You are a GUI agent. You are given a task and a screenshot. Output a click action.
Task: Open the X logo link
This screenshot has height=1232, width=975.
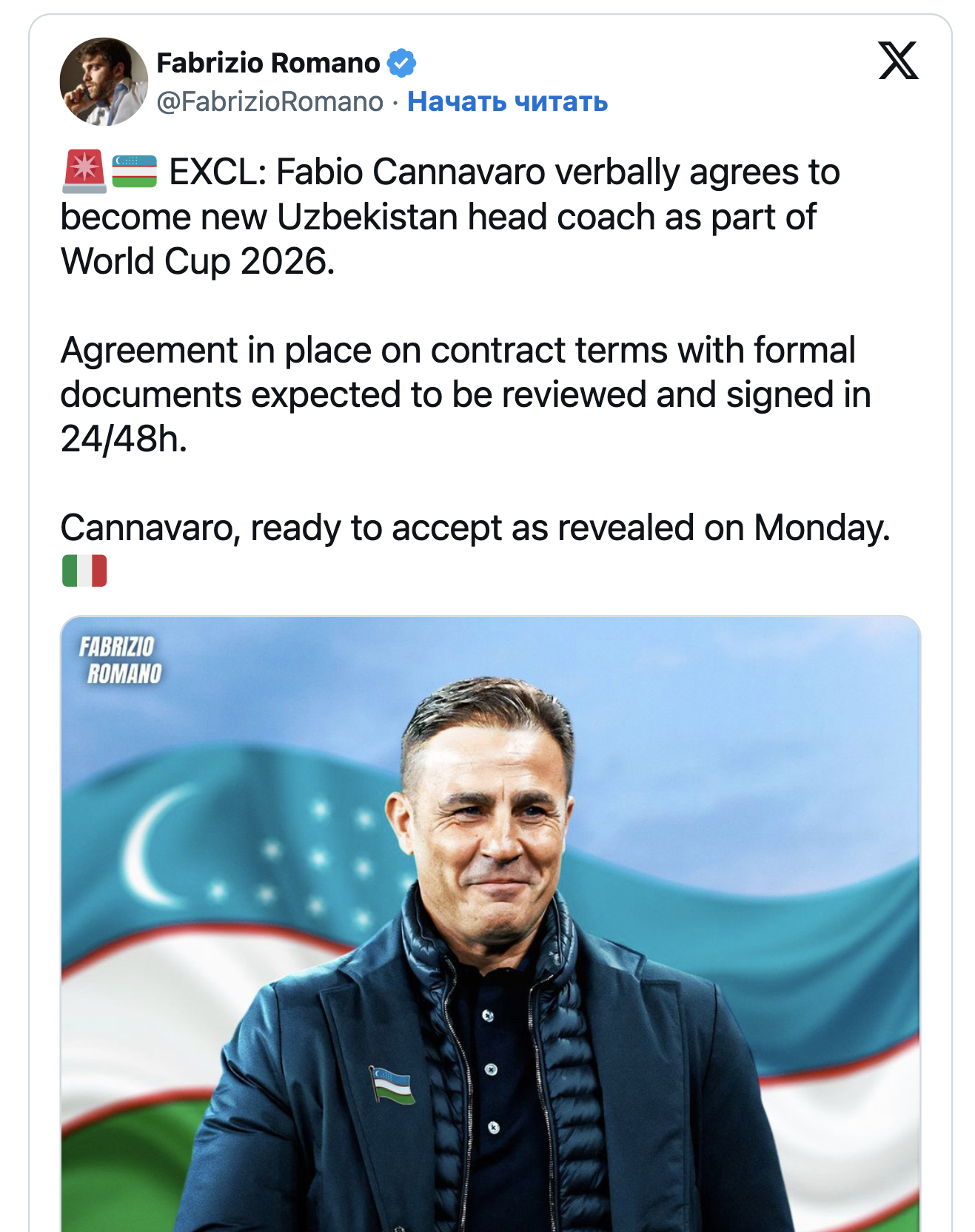point(898,61)
